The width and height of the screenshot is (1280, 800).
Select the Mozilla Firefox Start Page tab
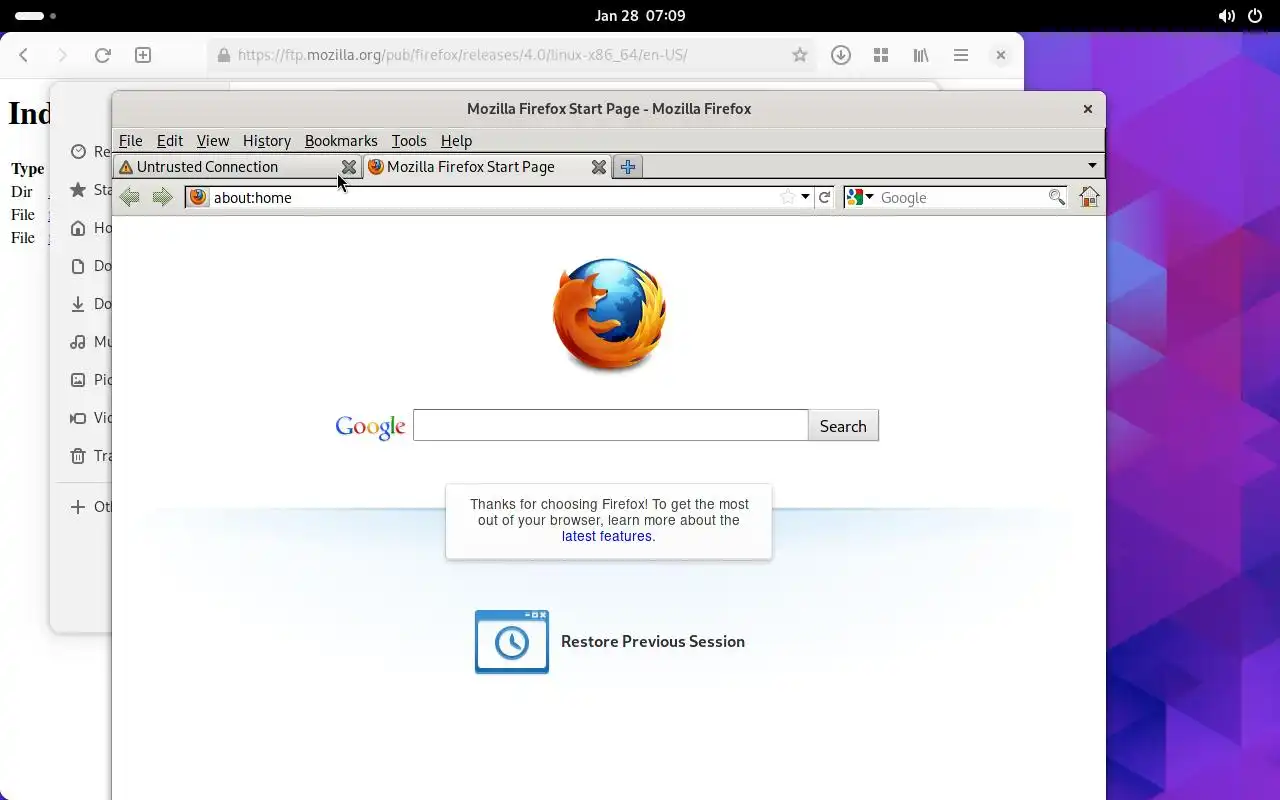tap(488, 167)
